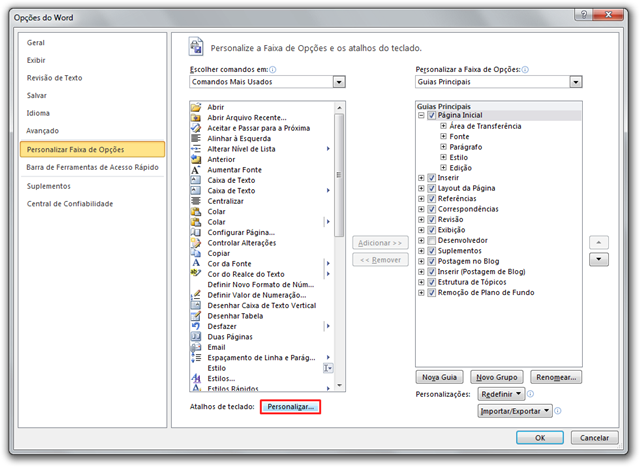Click the Move Down arrow button

click(599, 259)
